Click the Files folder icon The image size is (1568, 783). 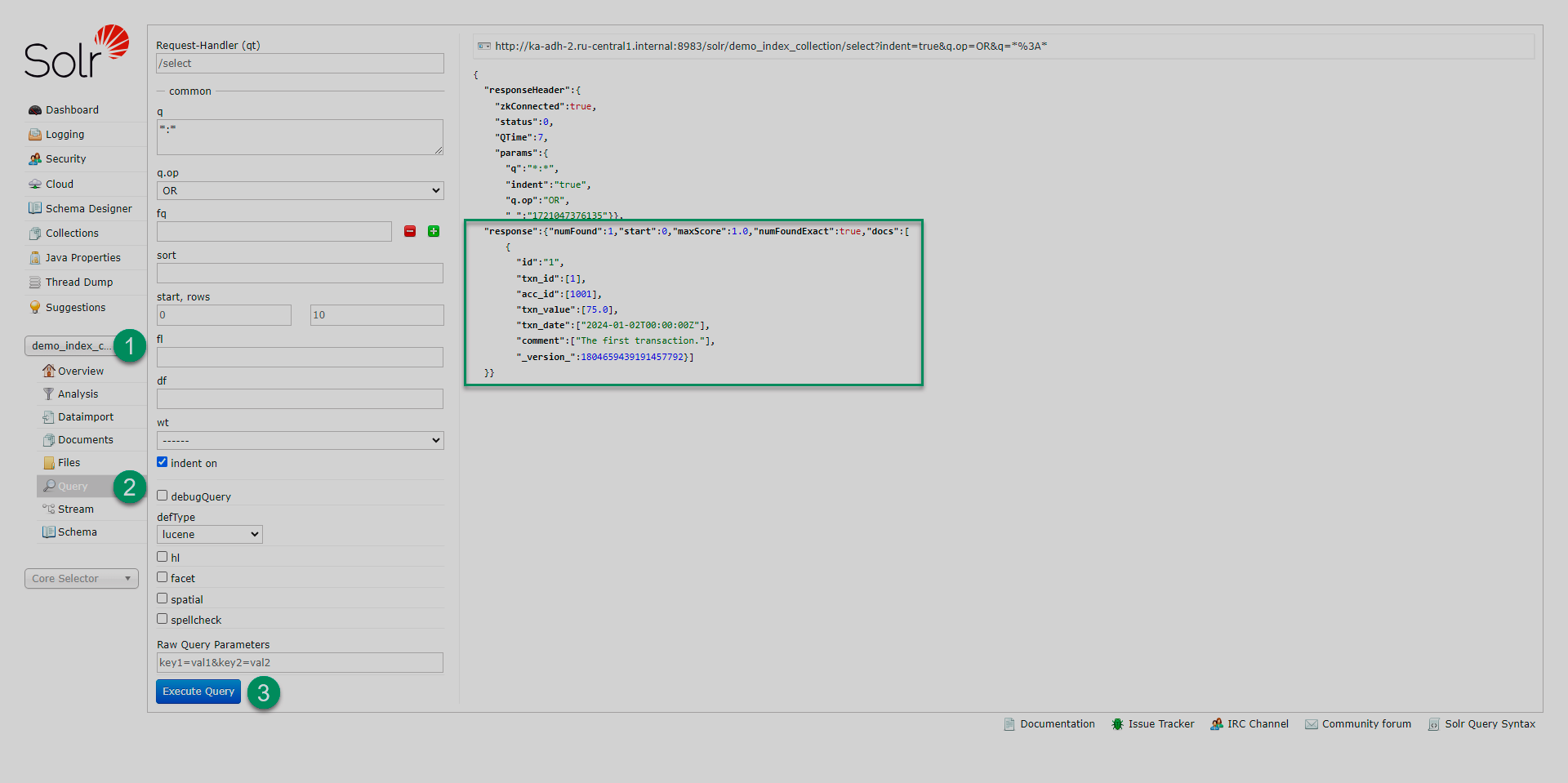pos(49,463)
